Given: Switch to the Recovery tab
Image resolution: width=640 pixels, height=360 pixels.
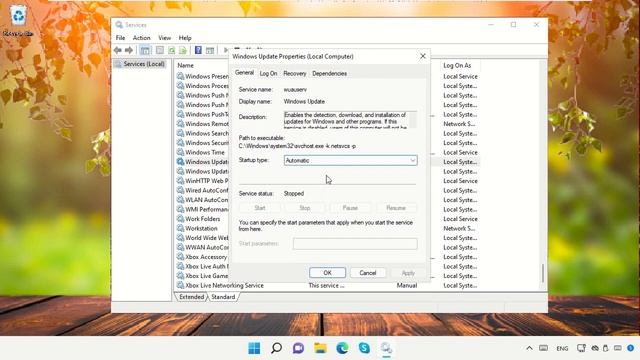Looking at the screenshot, I should [x=295, y=73].
